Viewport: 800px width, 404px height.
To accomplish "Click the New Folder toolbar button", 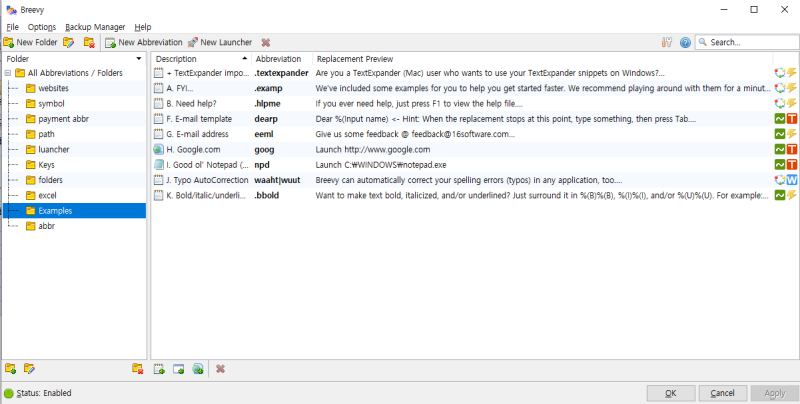I will (x=30, y=42).
